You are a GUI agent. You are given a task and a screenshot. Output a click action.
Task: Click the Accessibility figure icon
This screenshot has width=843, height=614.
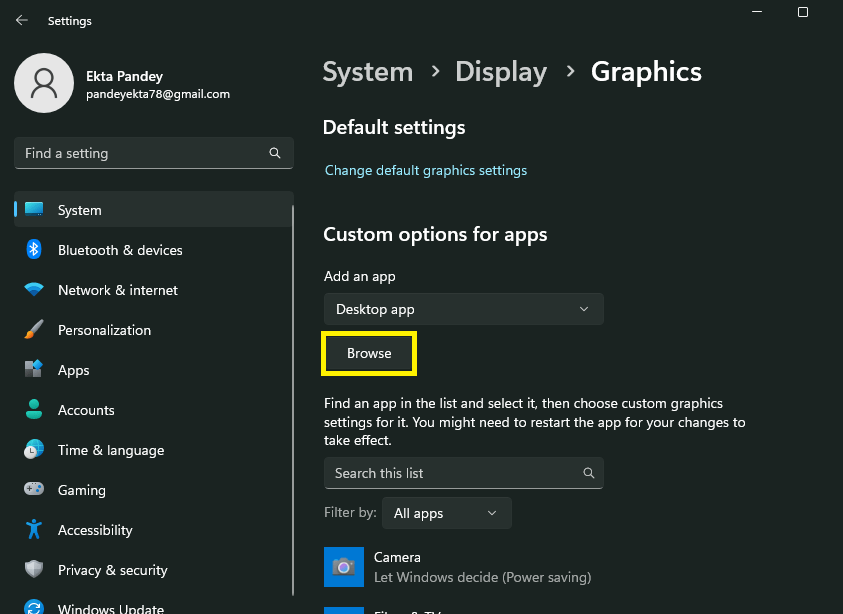point(34,530)
